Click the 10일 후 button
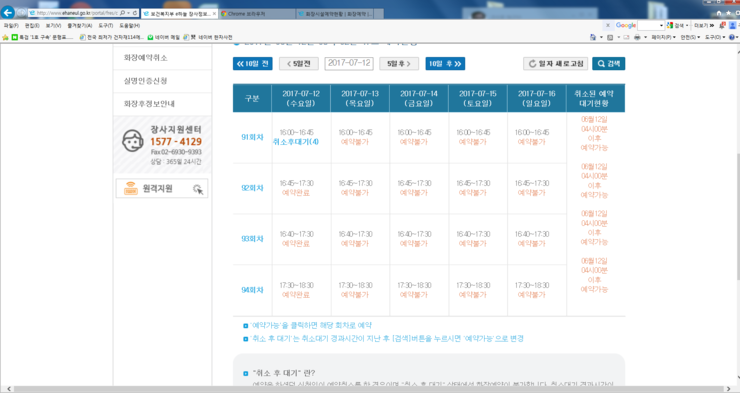 coord(445,64)
